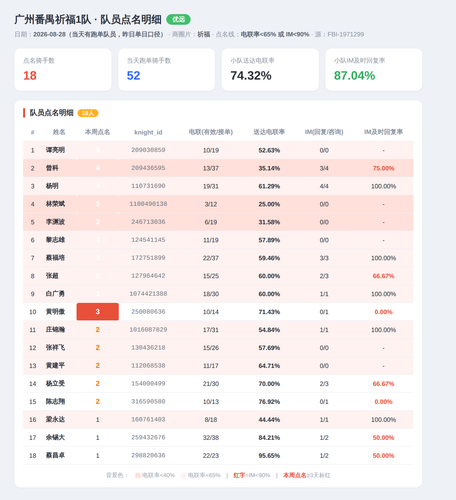Click the 52.63% 送达电联率 value
This screenshot has width=456, height=500.
(269, 150)
